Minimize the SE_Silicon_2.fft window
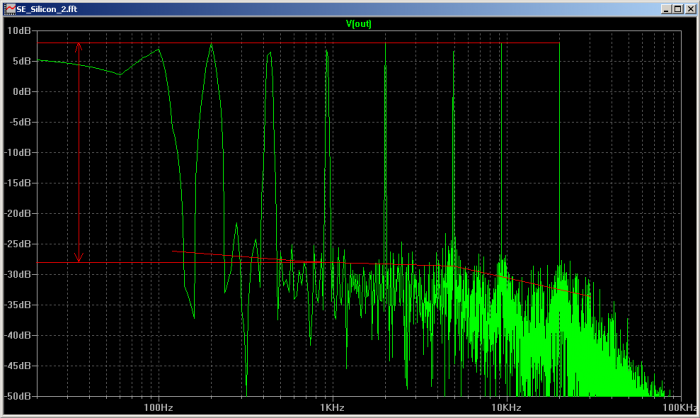Image resolution: width=700 pixels, height=418 pixels. tap(666, 9)
